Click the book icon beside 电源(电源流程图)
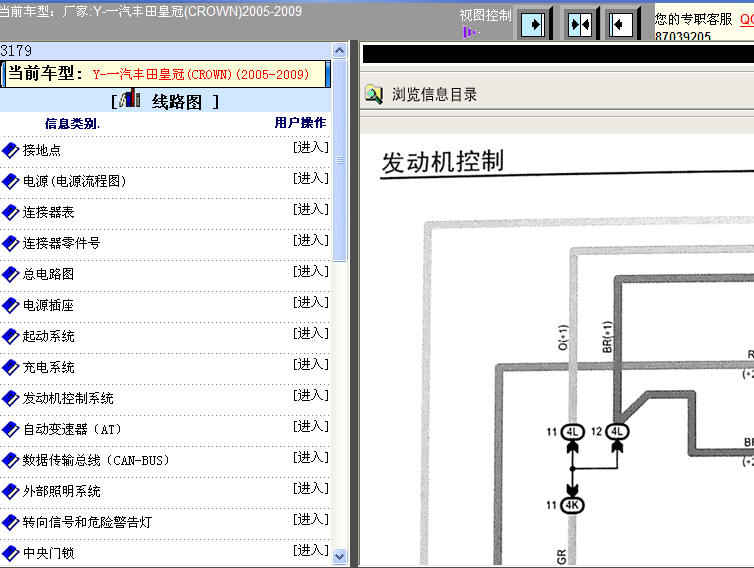Screen dimensions: 754x568 pos(10,181)
